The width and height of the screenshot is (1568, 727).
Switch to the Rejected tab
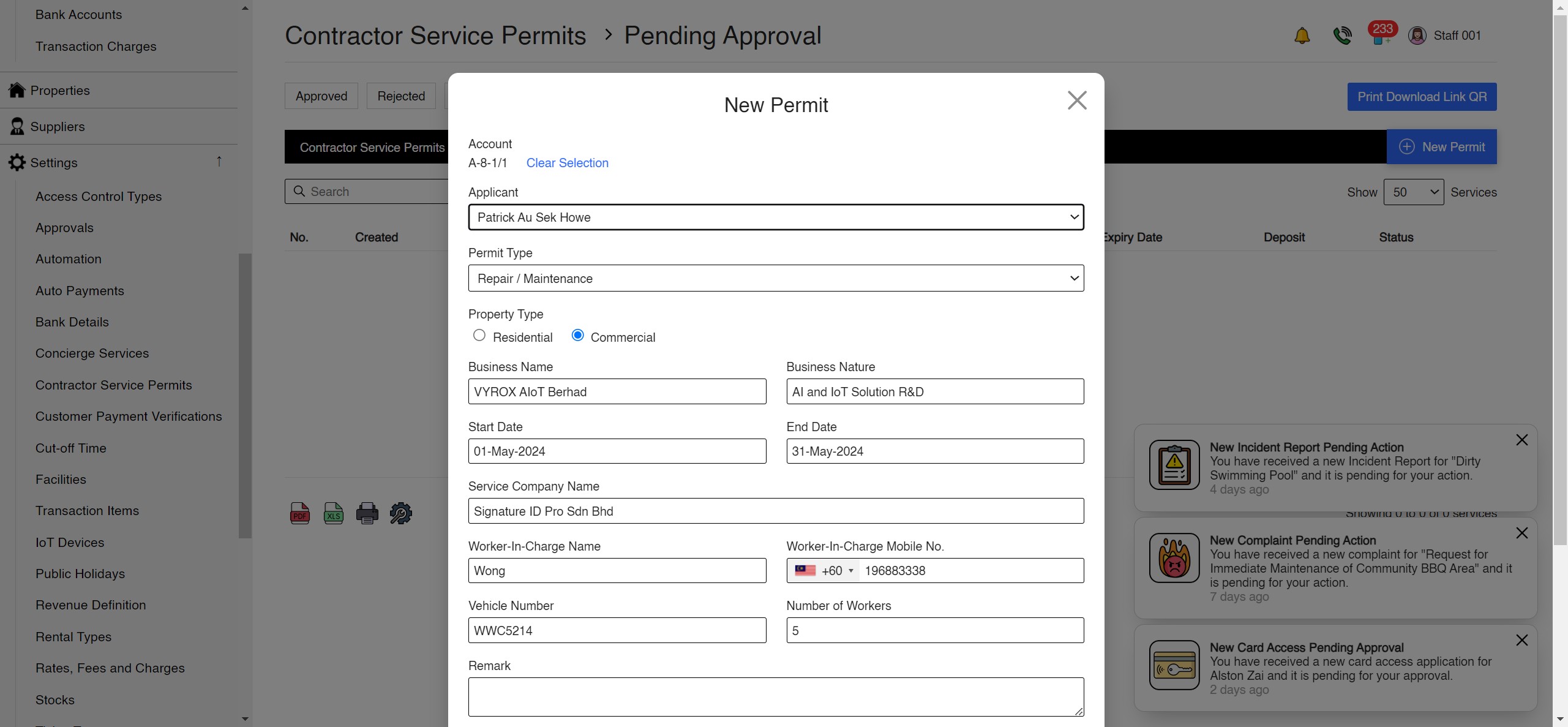tap(401, 96)
